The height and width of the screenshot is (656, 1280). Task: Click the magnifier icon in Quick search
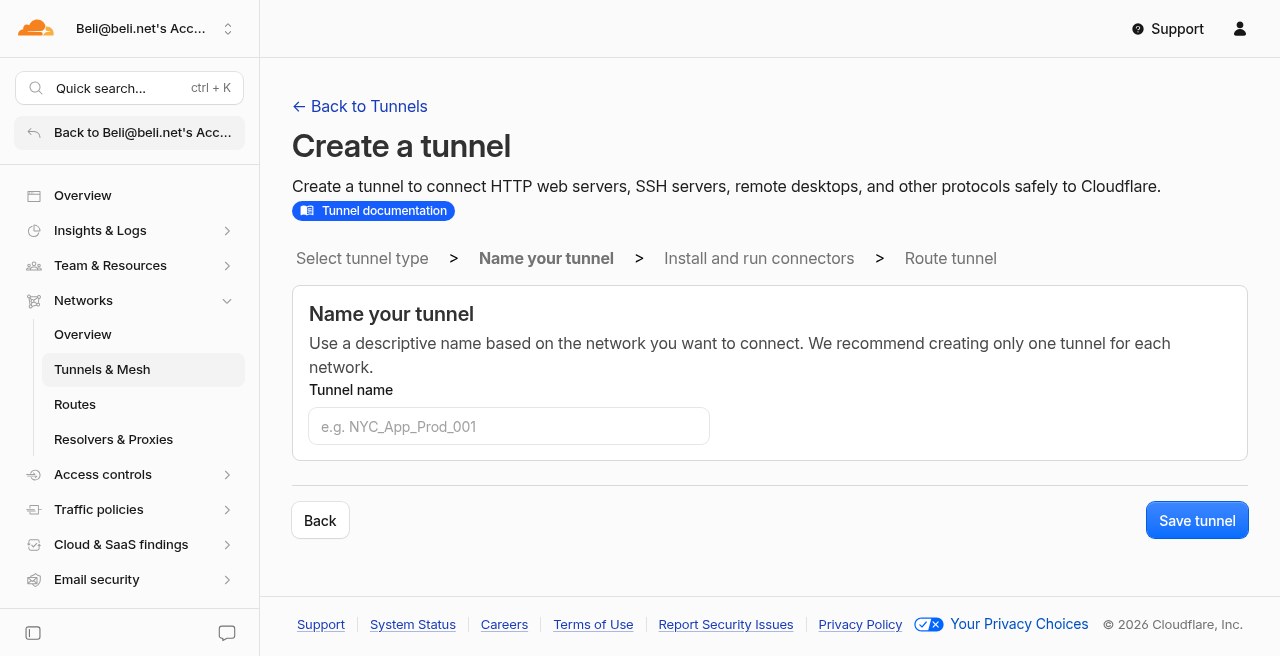[x=36, y=88]
